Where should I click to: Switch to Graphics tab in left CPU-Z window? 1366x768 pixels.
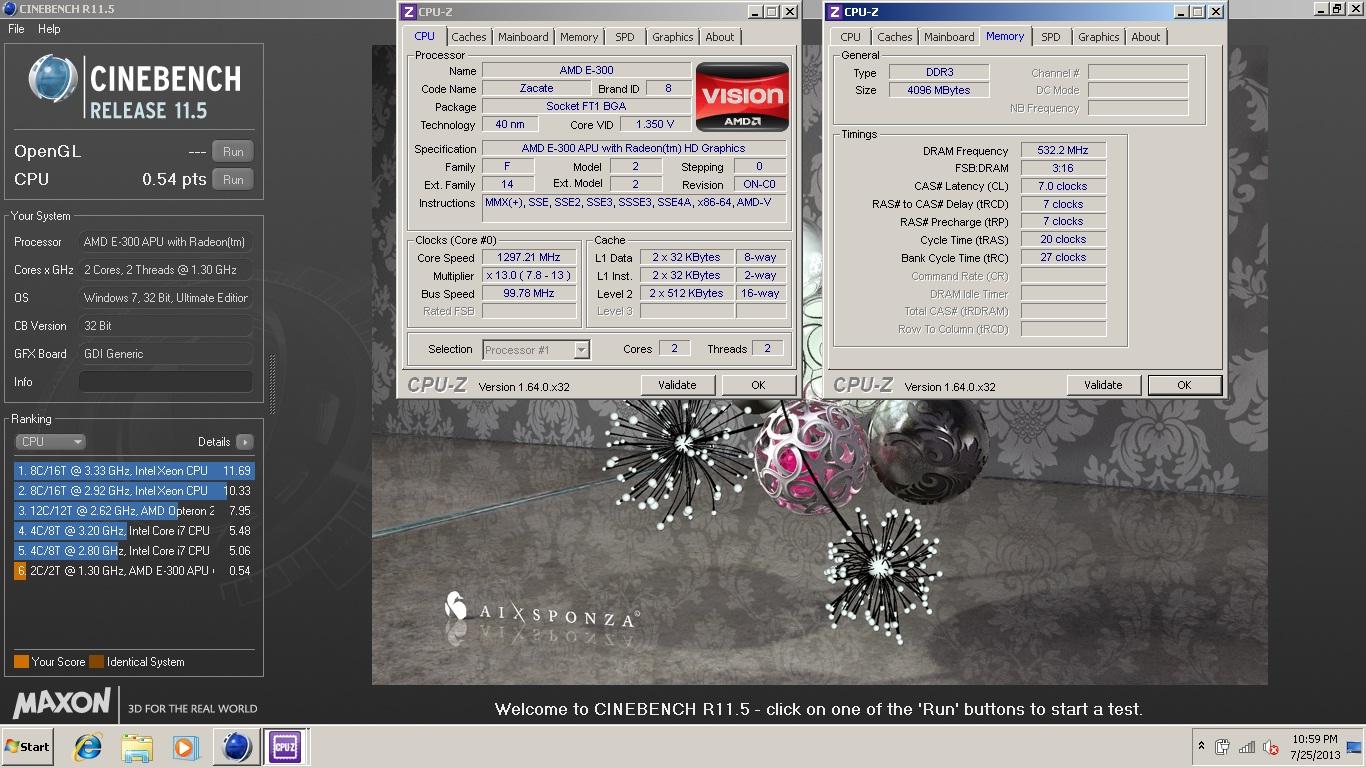pos(672,37)
